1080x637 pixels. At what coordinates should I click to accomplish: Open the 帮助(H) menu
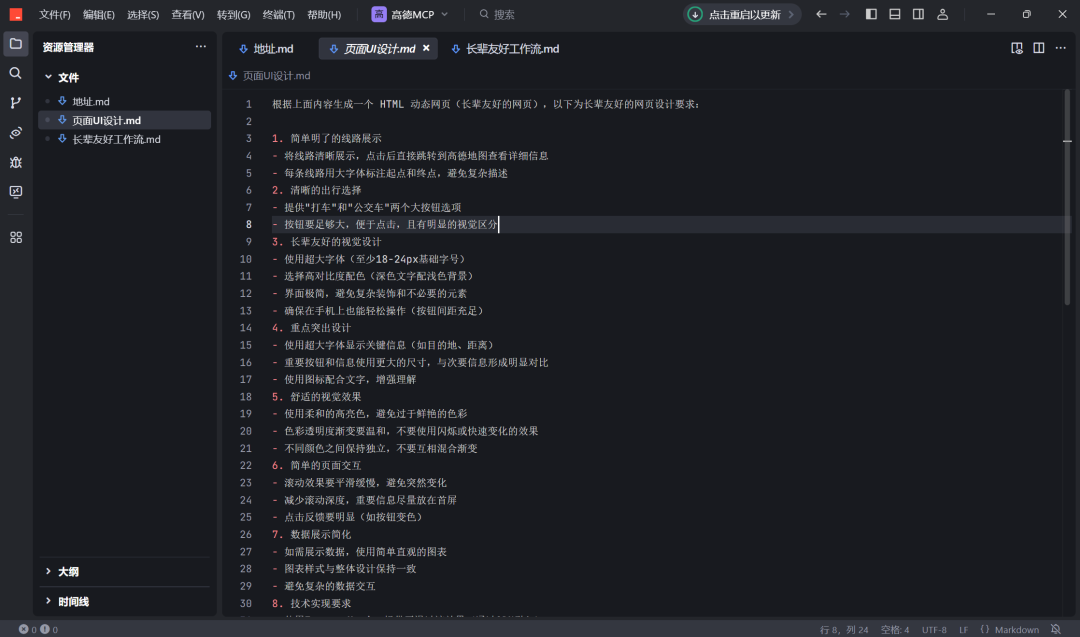324,14
